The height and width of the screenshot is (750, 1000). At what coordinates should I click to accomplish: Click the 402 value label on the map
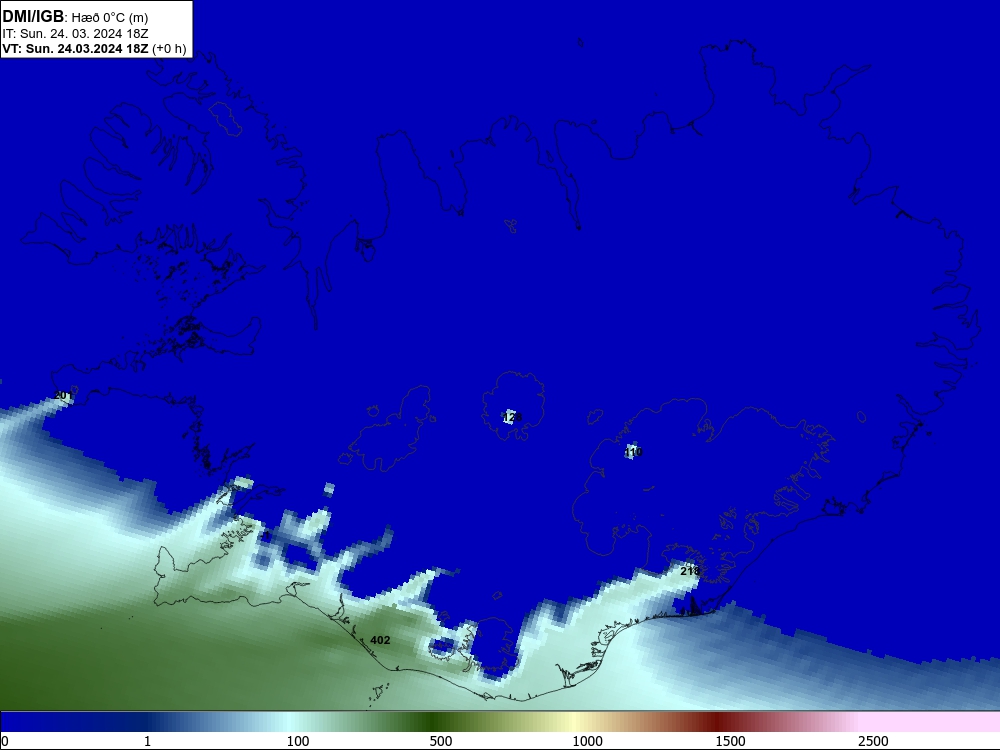(380, 640)
